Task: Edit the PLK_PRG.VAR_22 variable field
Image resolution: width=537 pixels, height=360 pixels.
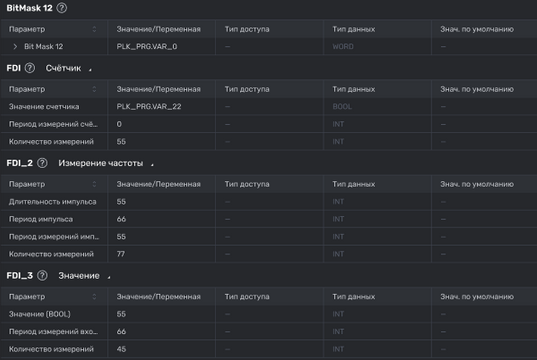Action: [x=162, y=107]
